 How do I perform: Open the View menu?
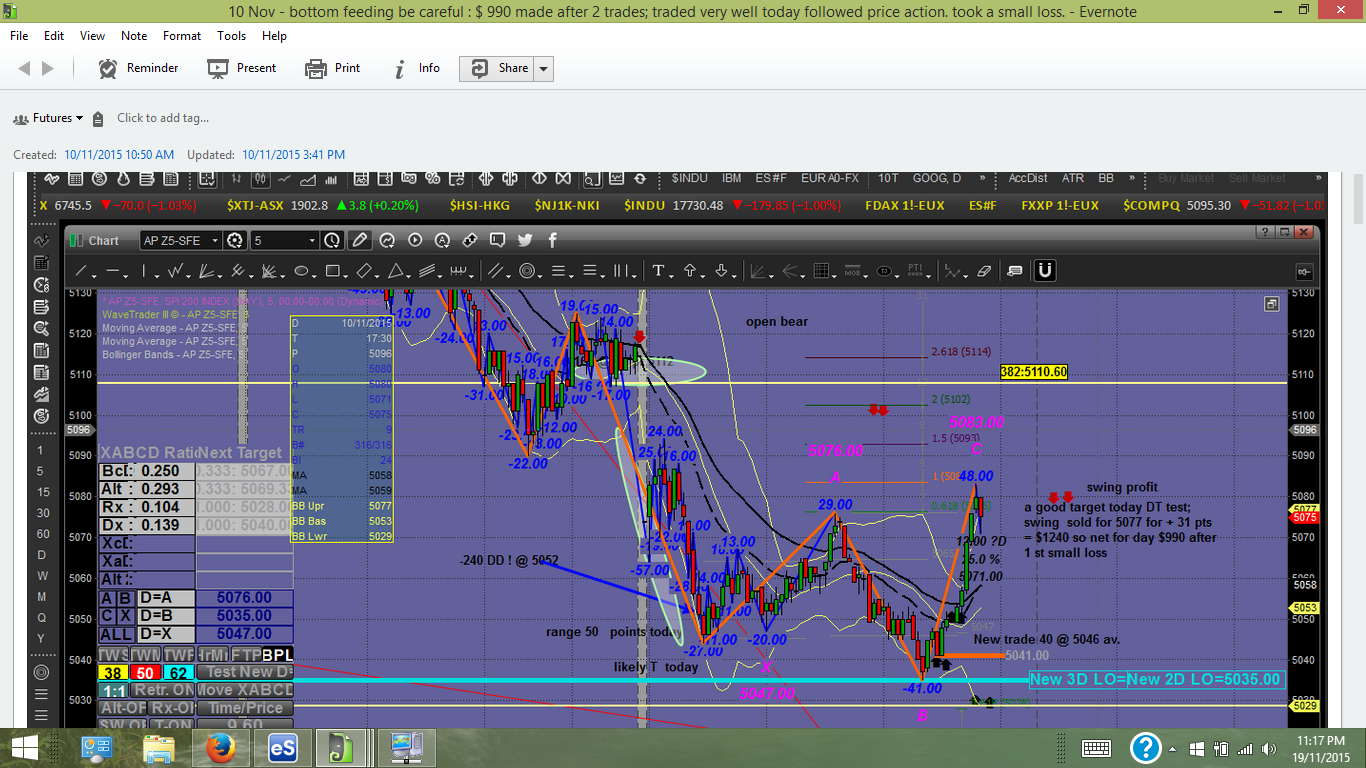pyautogui.click(x=92, y=35)
